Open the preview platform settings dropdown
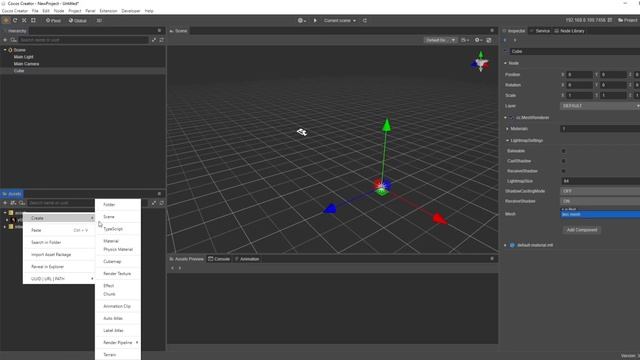The image size is (640, 360). (x=302, y=20)
